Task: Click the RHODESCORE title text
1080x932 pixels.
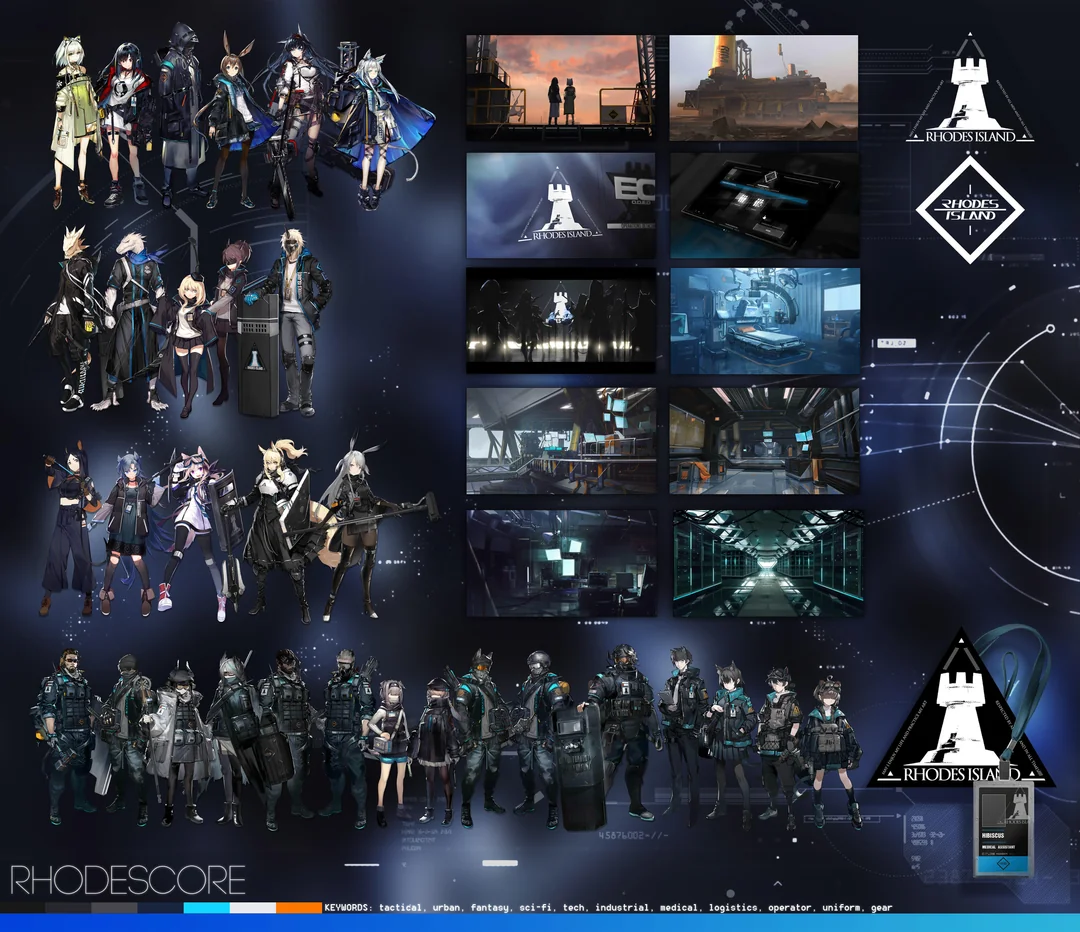Action: pos(128,880)
